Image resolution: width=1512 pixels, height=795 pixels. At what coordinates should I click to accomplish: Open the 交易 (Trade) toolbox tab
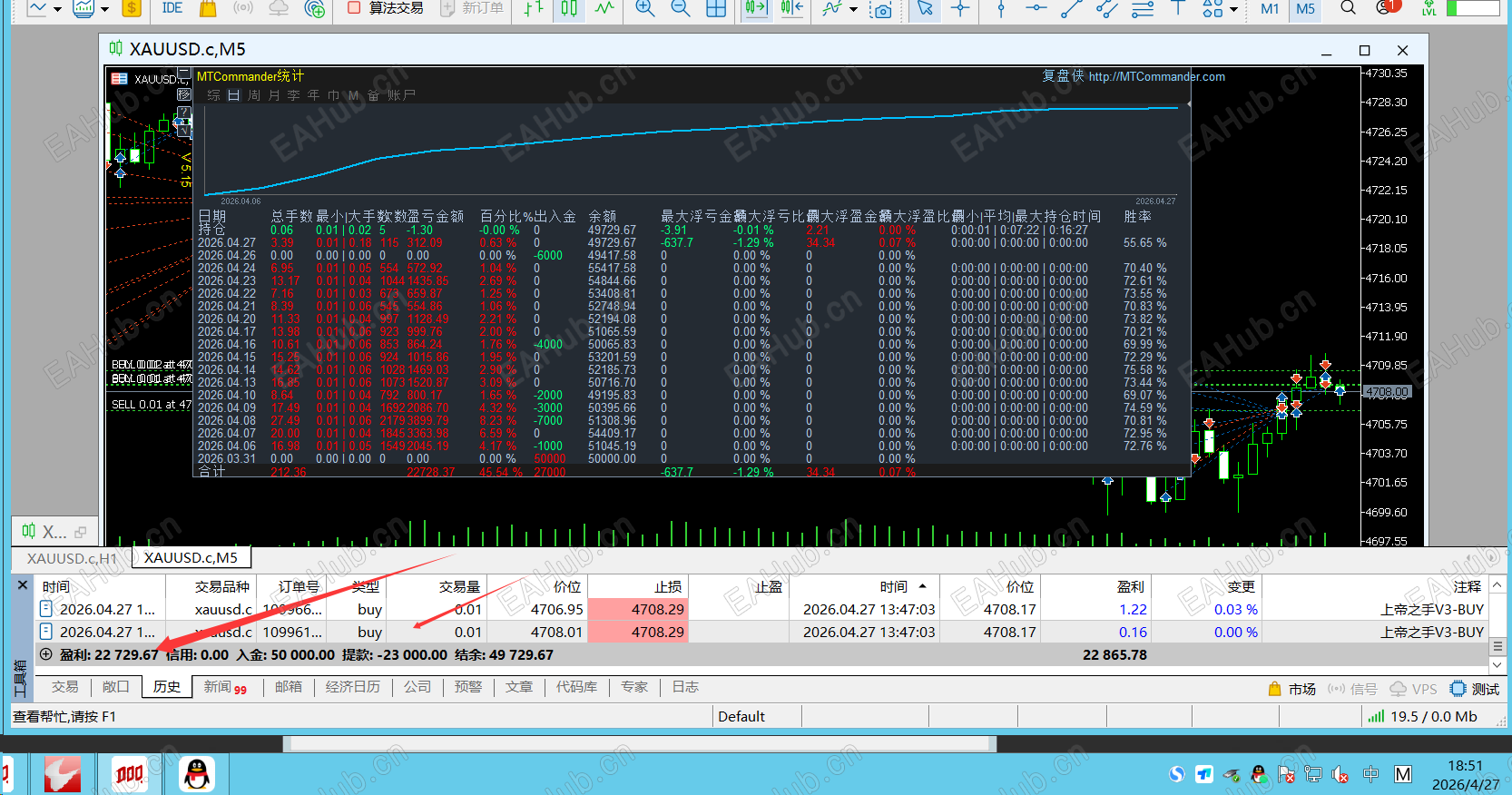(x=64, y=687)
